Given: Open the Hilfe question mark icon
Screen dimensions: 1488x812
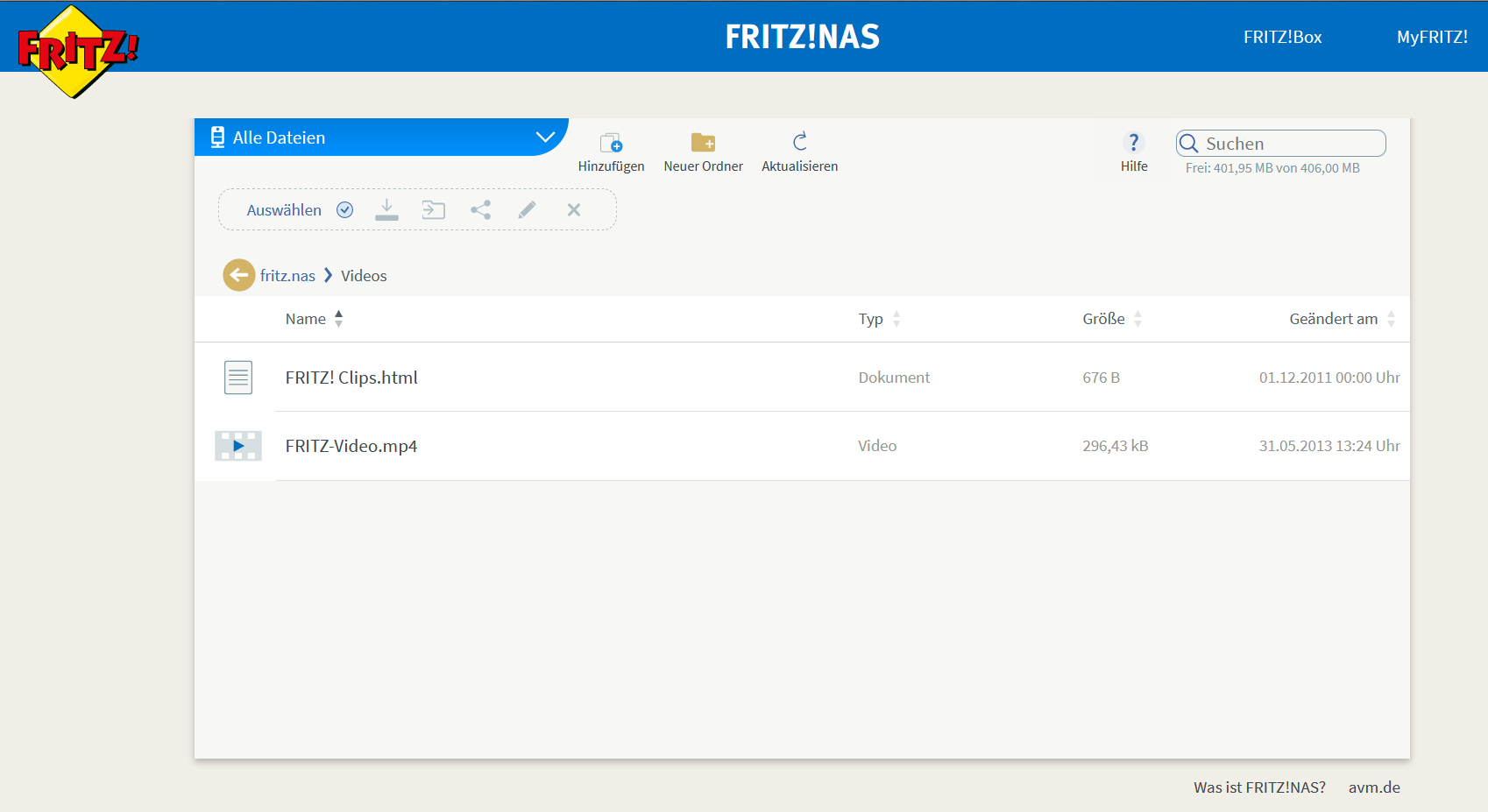Looking at the screenshot, I should (1134, 142).
